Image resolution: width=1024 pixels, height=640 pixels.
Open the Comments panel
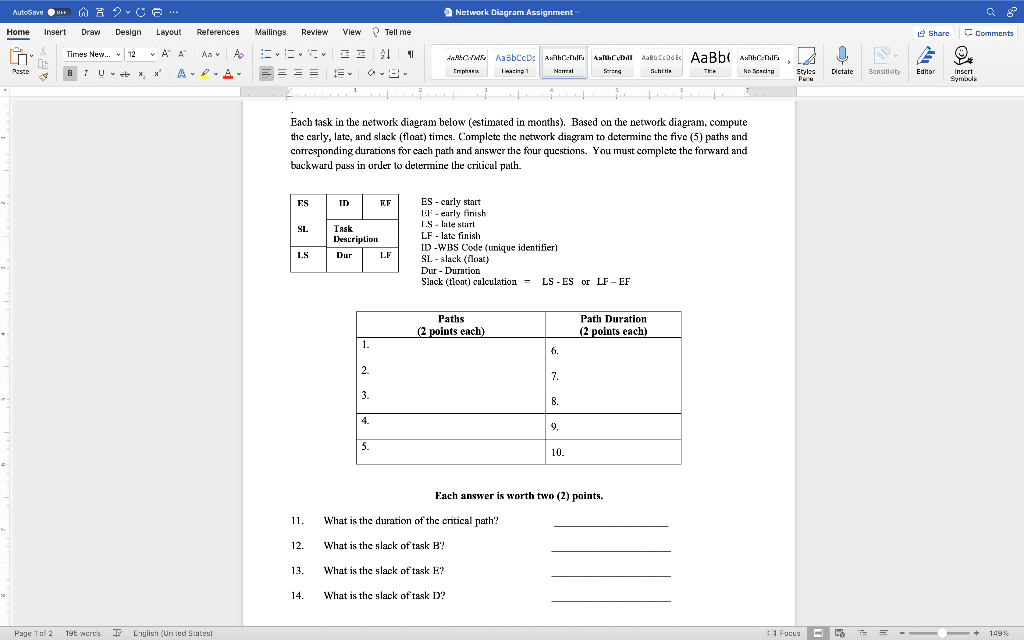point(987,32)
